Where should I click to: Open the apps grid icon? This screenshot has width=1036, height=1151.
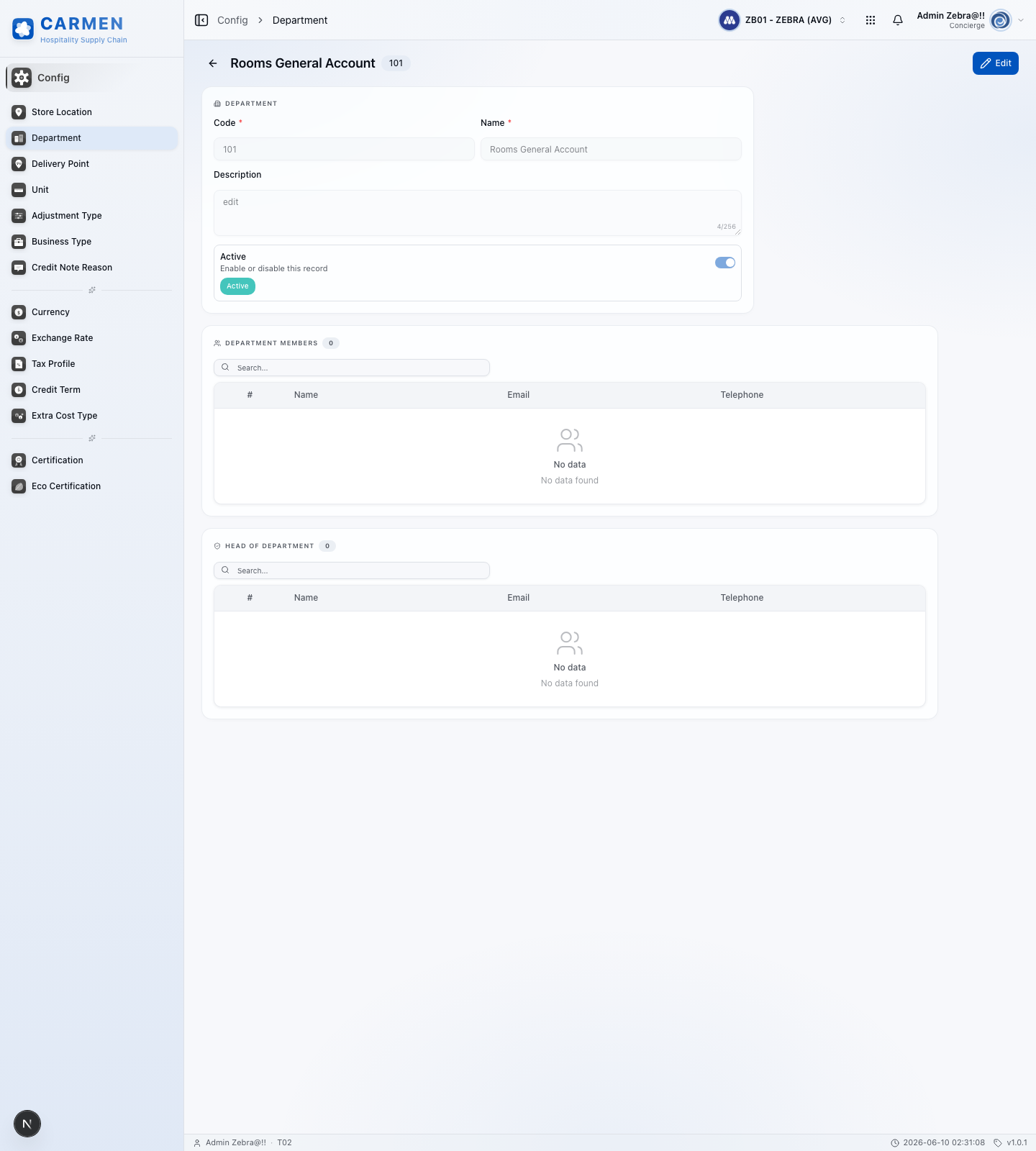[x=871, y=20]
